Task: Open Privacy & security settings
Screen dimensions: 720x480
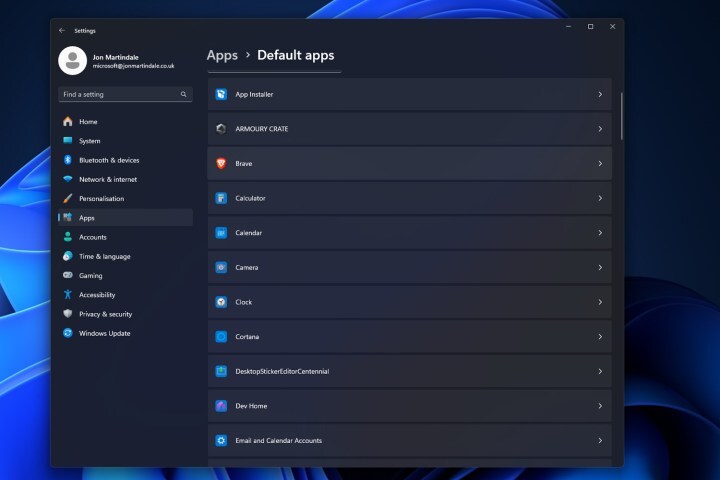Action: coord(125,314)
